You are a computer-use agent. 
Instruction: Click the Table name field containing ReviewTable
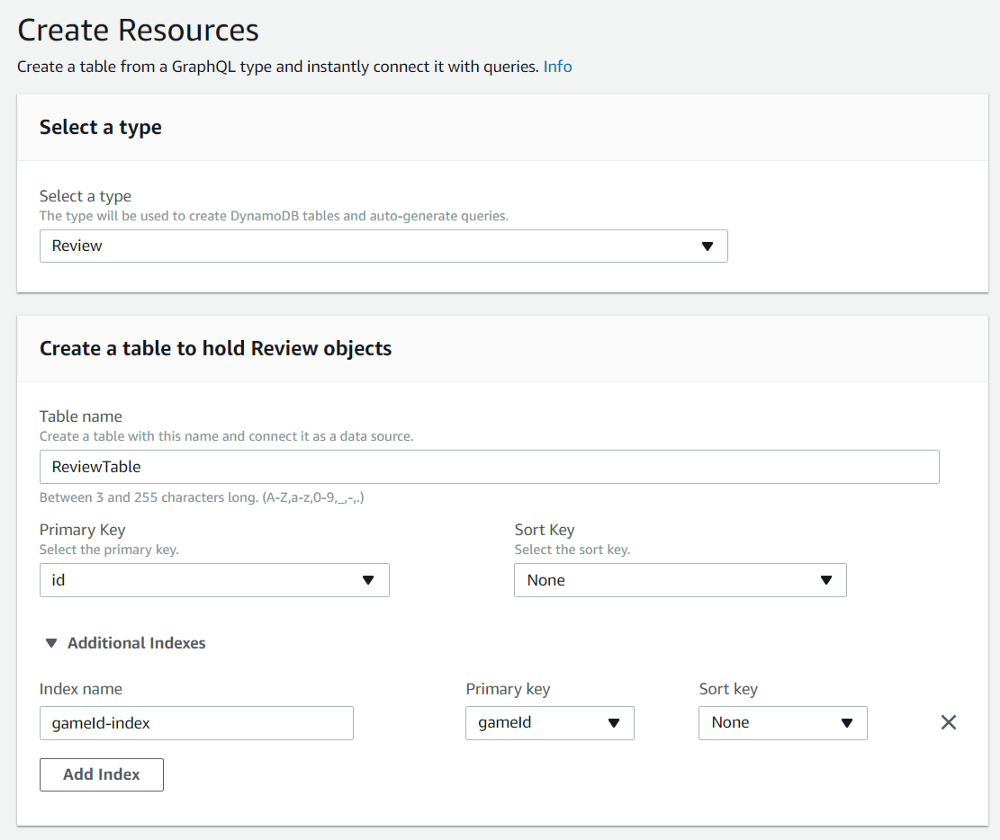489,467
